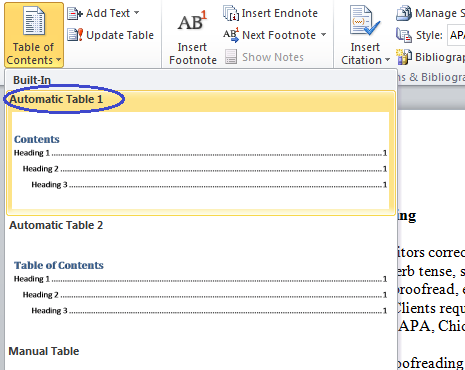465x370 pixels.
Task: Click the Bibliography icon
Action: [404, 57]
